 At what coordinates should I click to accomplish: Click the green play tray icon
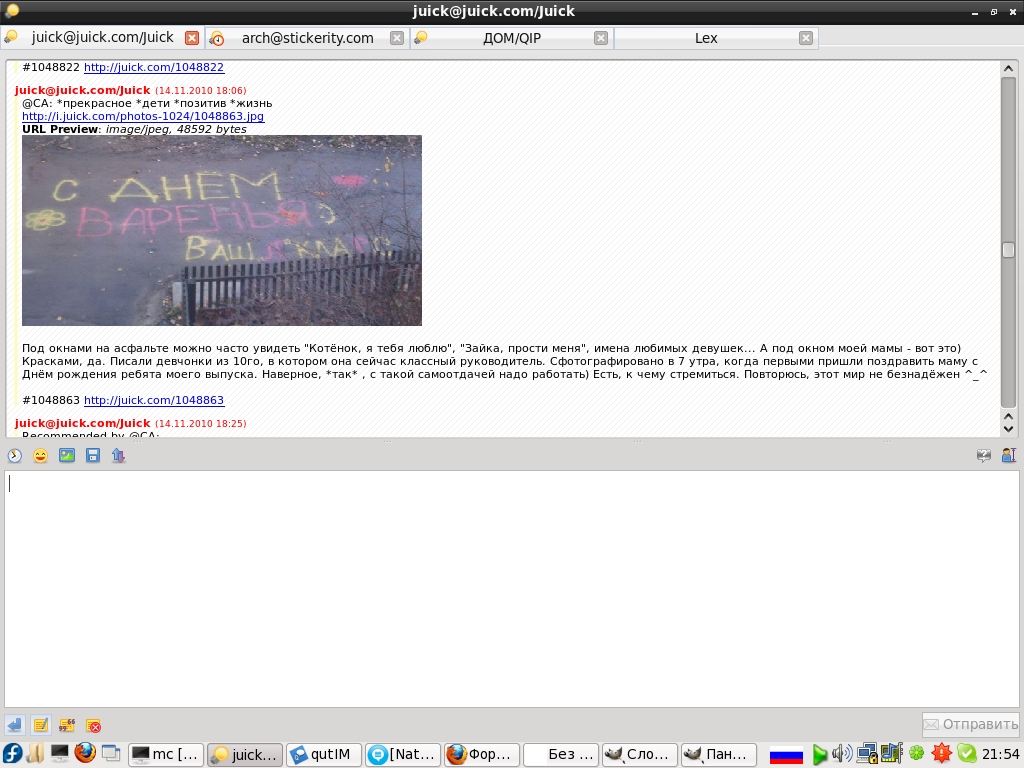[819, 755]
